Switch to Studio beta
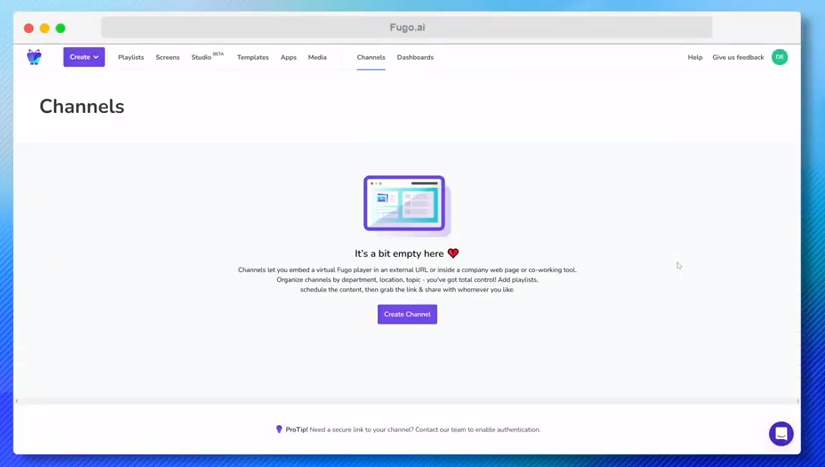825x467 pixels. click(x=207, y=57)
